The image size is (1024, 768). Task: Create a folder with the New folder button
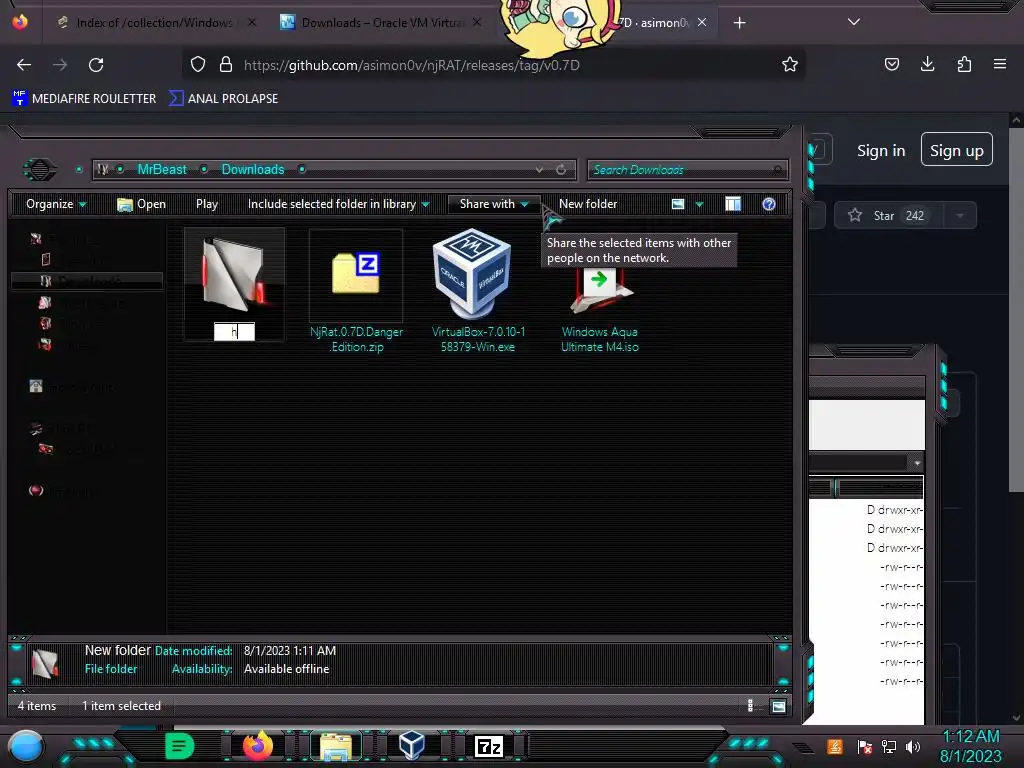[x=588, y=204]
